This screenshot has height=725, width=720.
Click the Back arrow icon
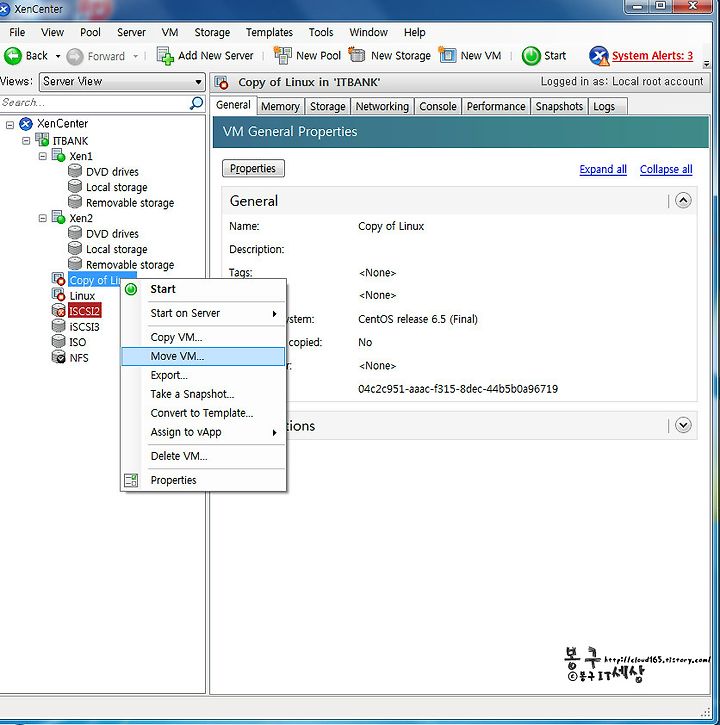(x=13, y=56)
